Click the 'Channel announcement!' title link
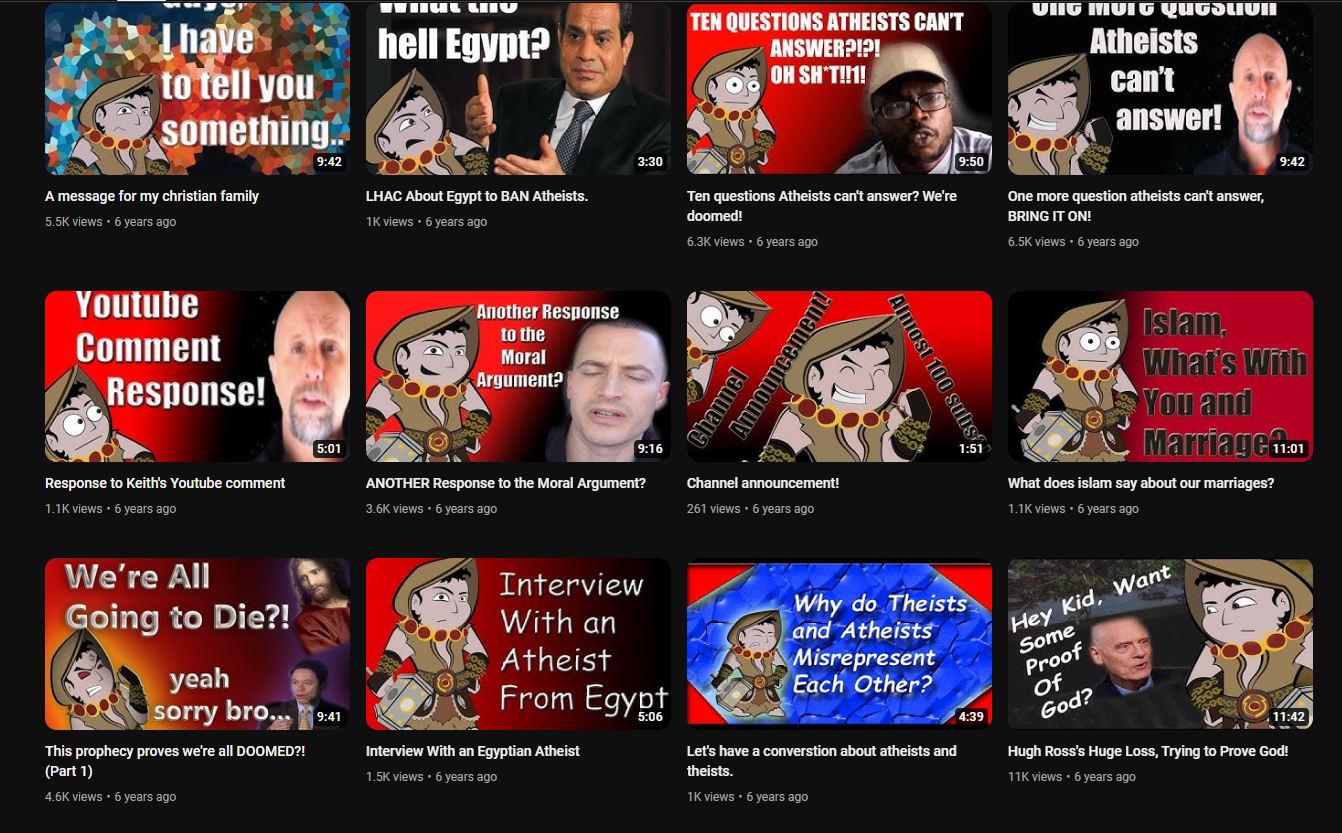 pyautogui.click(x=763, y=483)
